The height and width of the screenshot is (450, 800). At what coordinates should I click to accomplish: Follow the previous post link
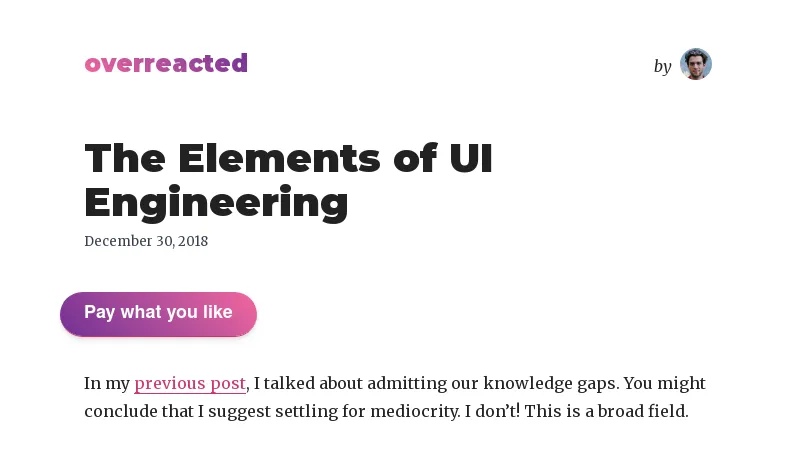(190, 384)
